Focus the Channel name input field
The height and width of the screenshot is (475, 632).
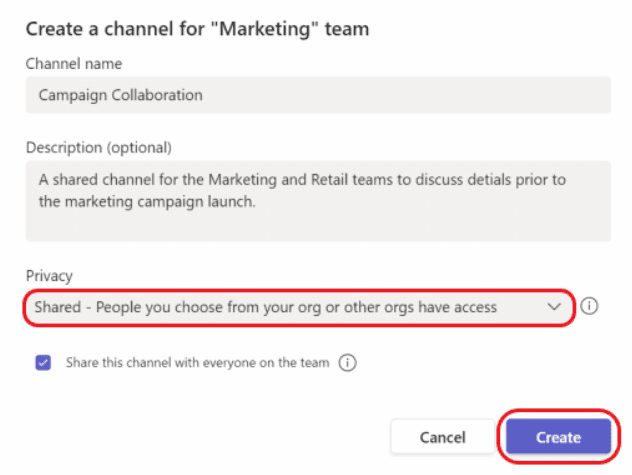click(x=318, y=95)
